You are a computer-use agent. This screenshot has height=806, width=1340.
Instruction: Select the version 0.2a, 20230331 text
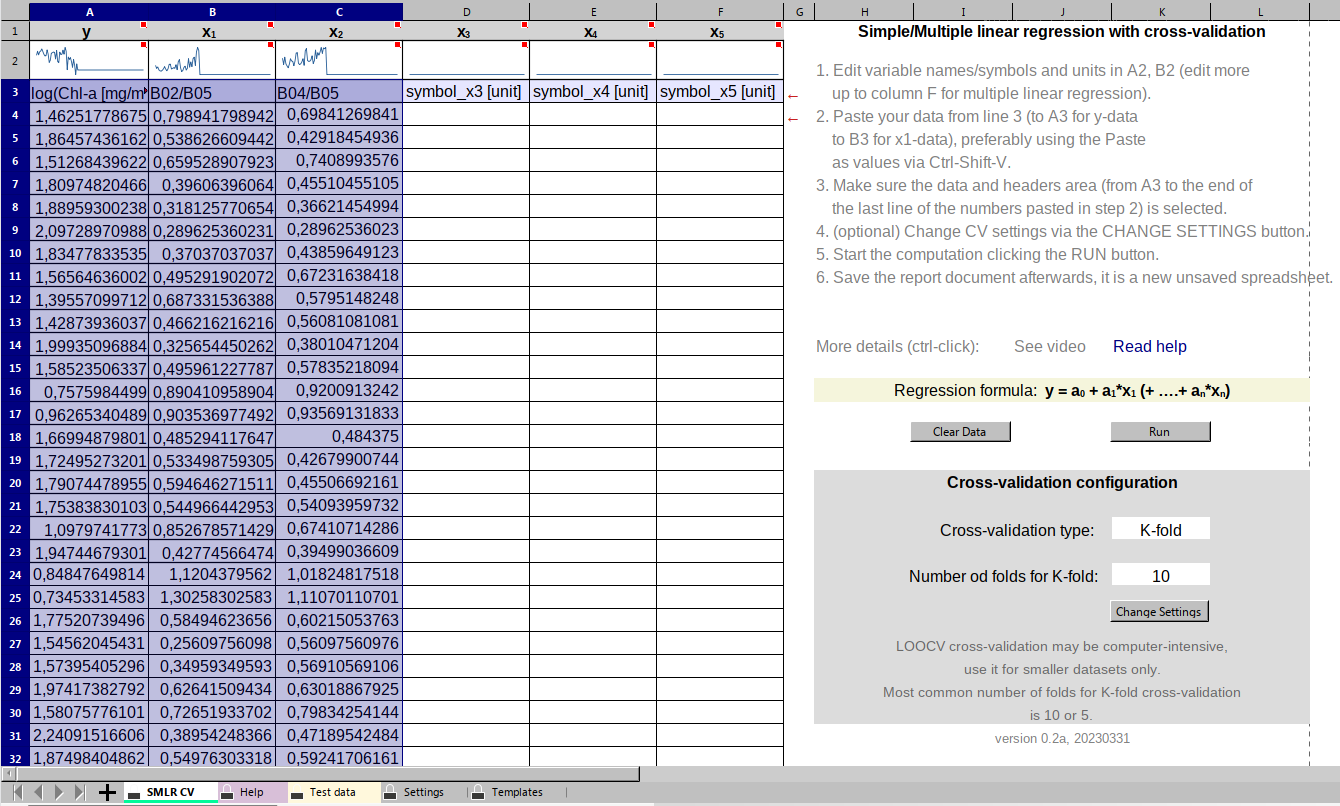tap(1062, 738)
